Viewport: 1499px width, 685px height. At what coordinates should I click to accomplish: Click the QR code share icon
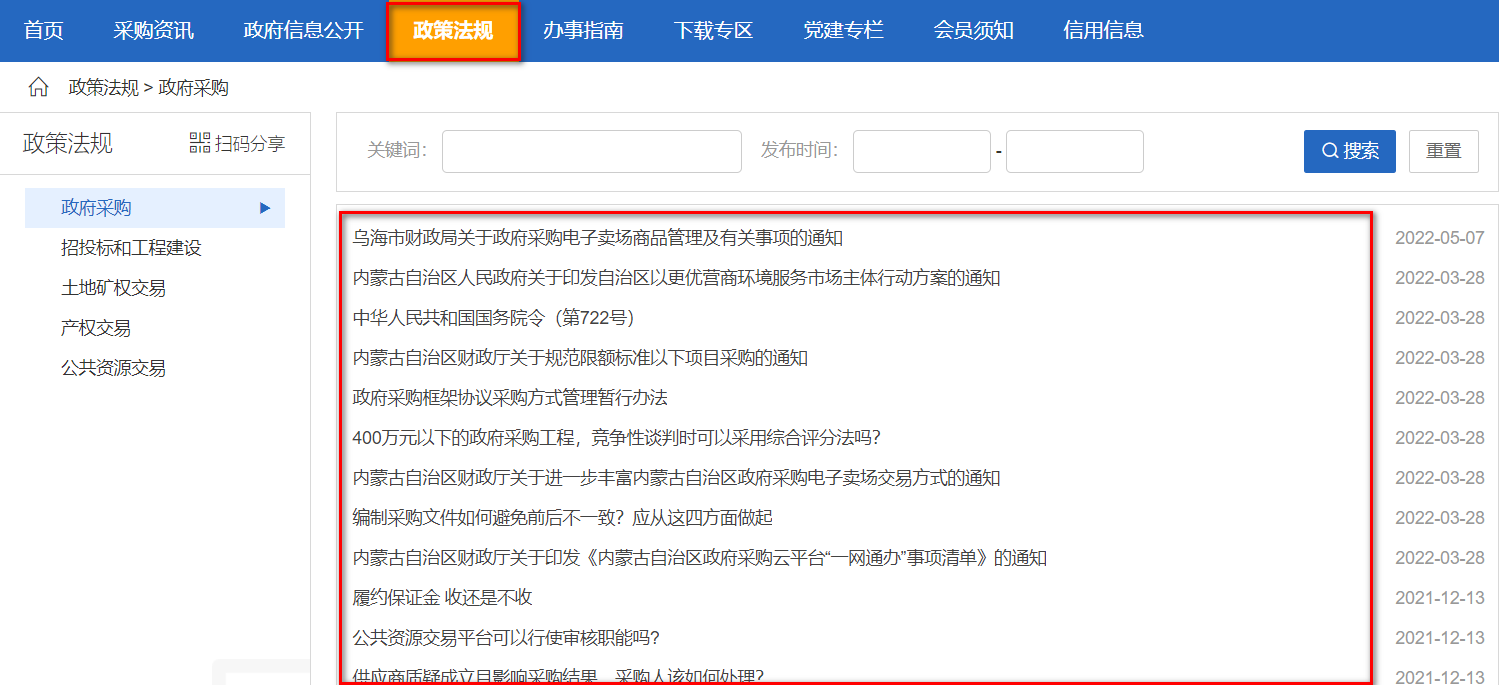pos(200,143)
